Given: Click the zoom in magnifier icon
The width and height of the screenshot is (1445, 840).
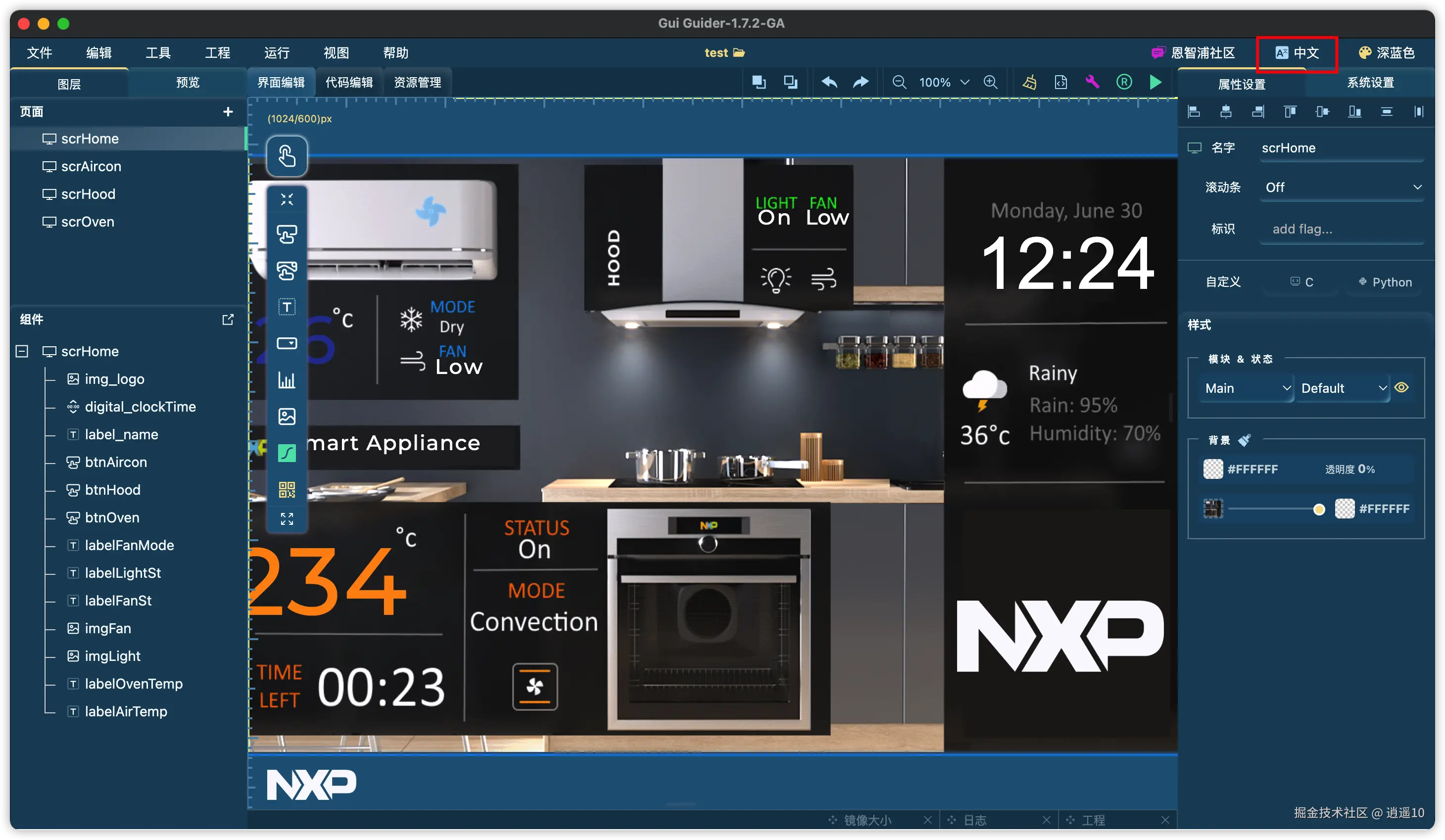Looking at the screenshot, I should (x=990, y=82).
